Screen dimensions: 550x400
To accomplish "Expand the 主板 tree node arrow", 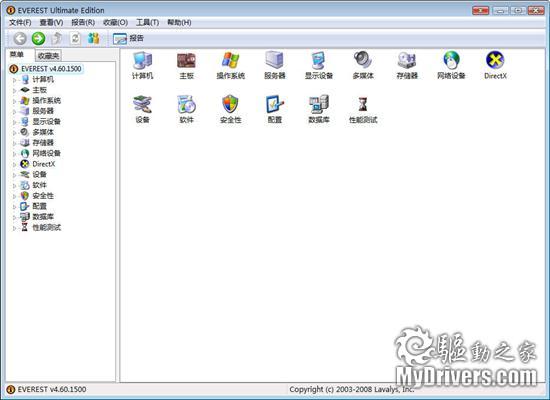I will pyautogui.click(x=14, y=91).
